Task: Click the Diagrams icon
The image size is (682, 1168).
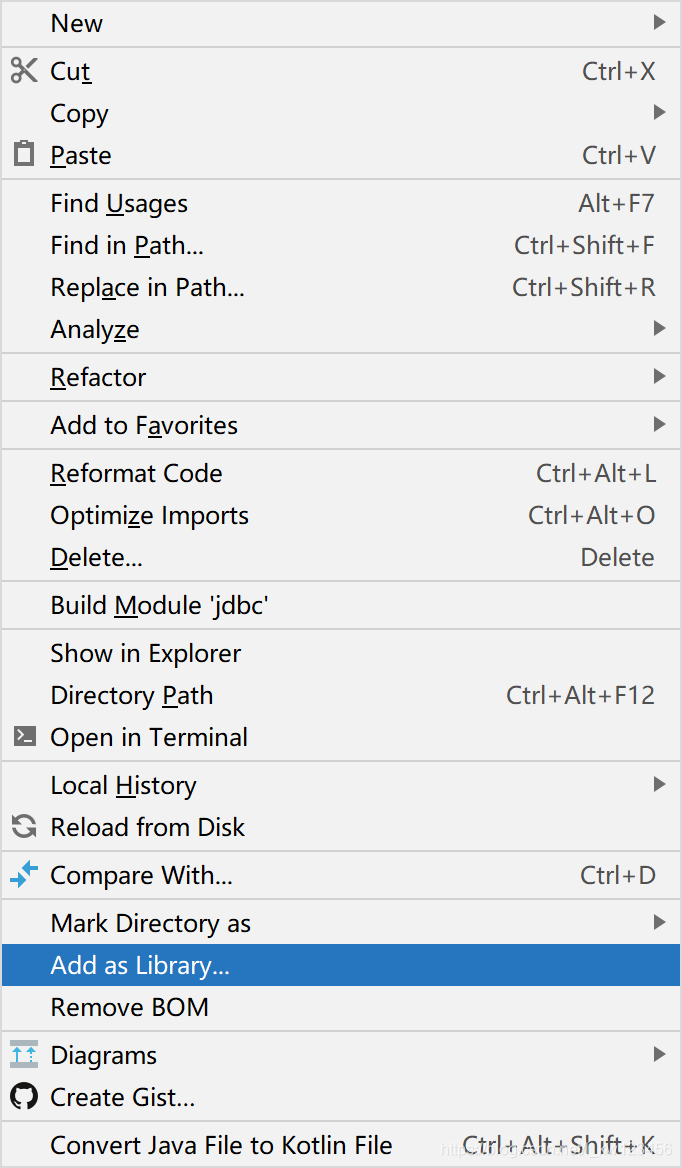Action: pyautogui.click(x=23, y=1055)
